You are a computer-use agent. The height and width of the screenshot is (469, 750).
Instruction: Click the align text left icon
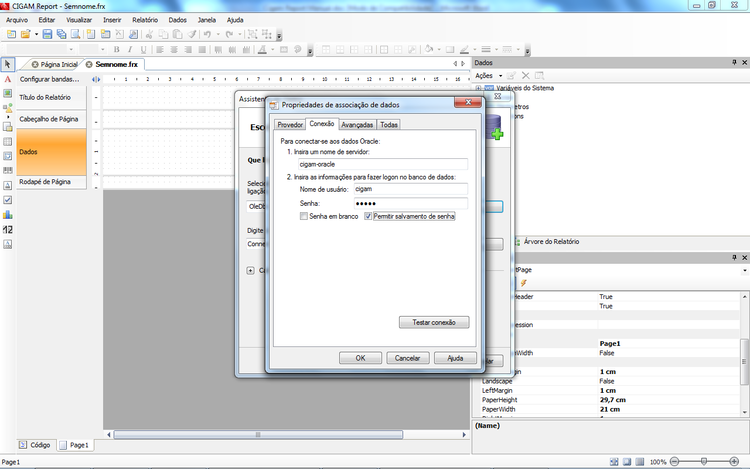(160, 49)
